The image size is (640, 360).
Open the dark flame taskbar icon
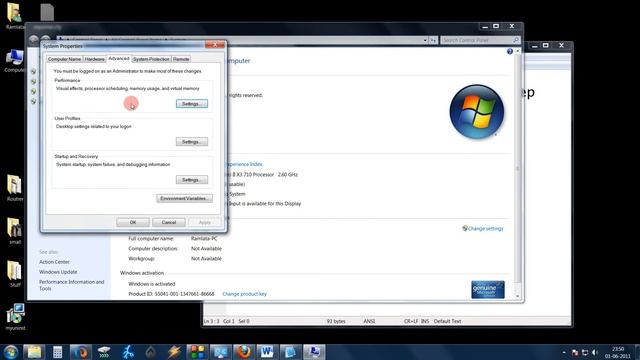[151, 352]
